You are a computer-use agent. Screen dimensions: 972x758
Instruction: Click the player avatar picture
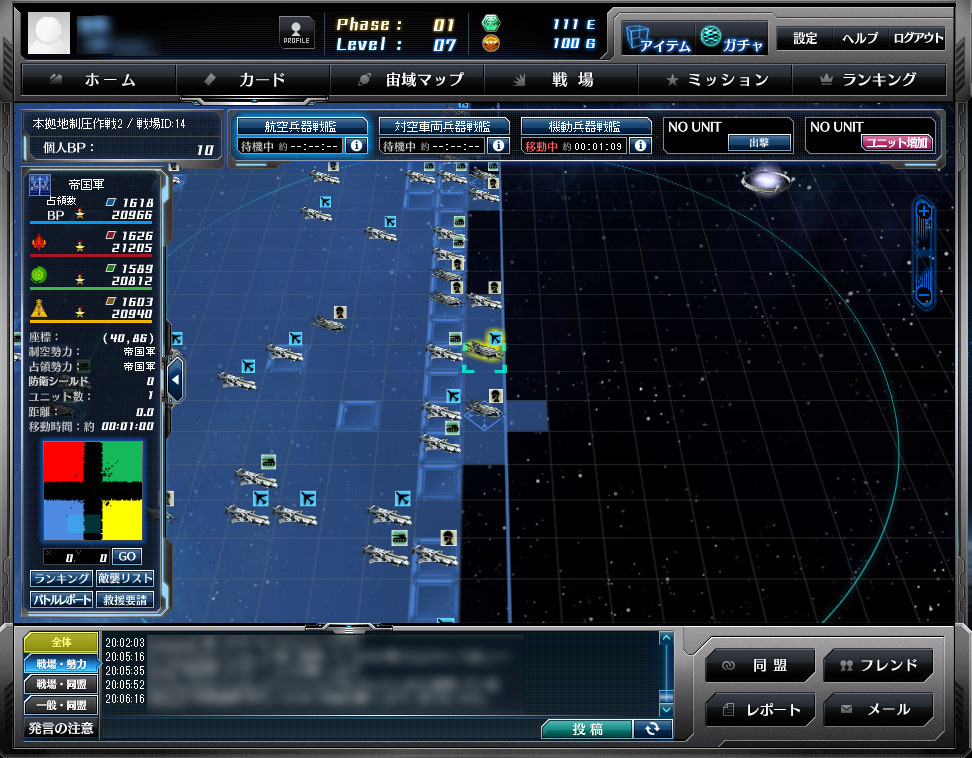tap(48, 33)
